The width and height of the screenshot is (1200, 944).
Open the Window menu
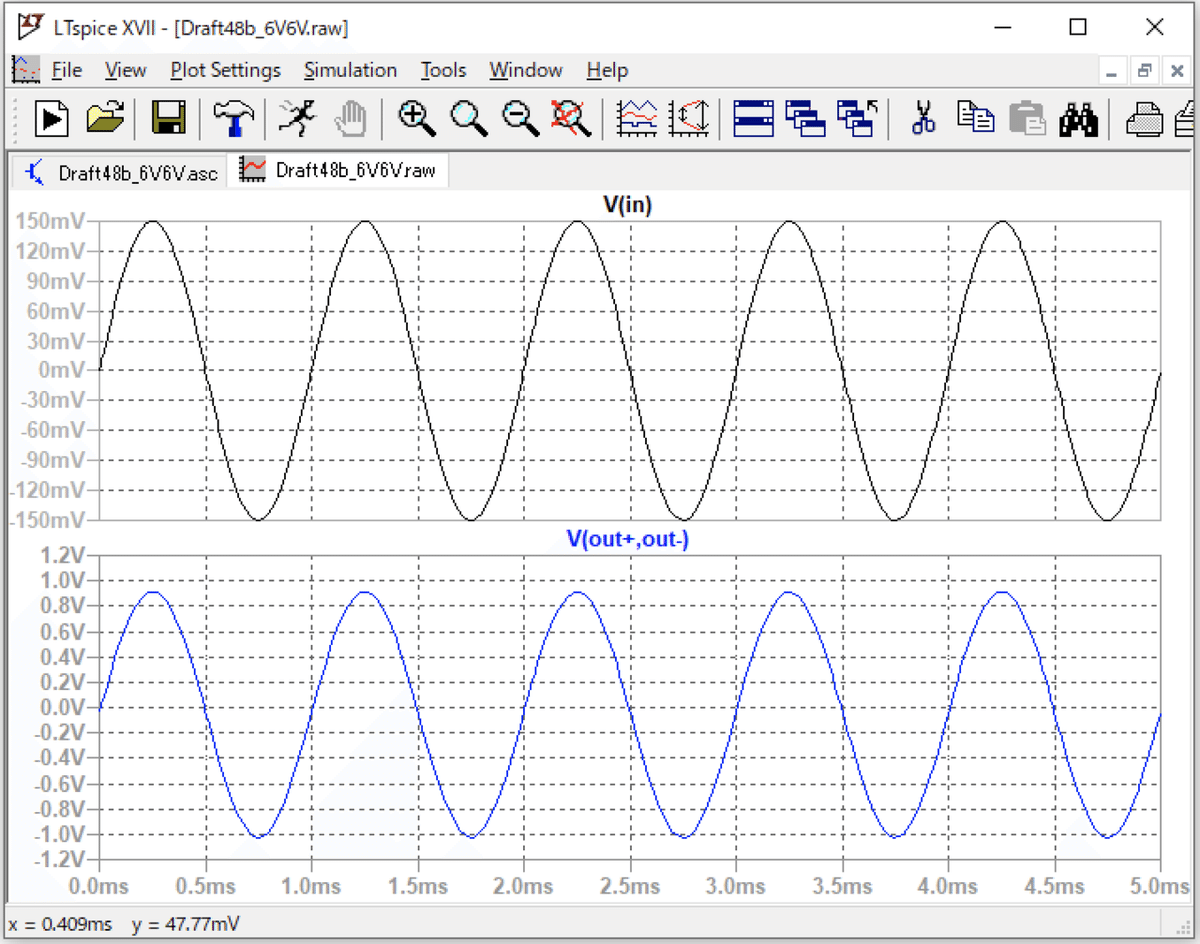tap(526, 70)
